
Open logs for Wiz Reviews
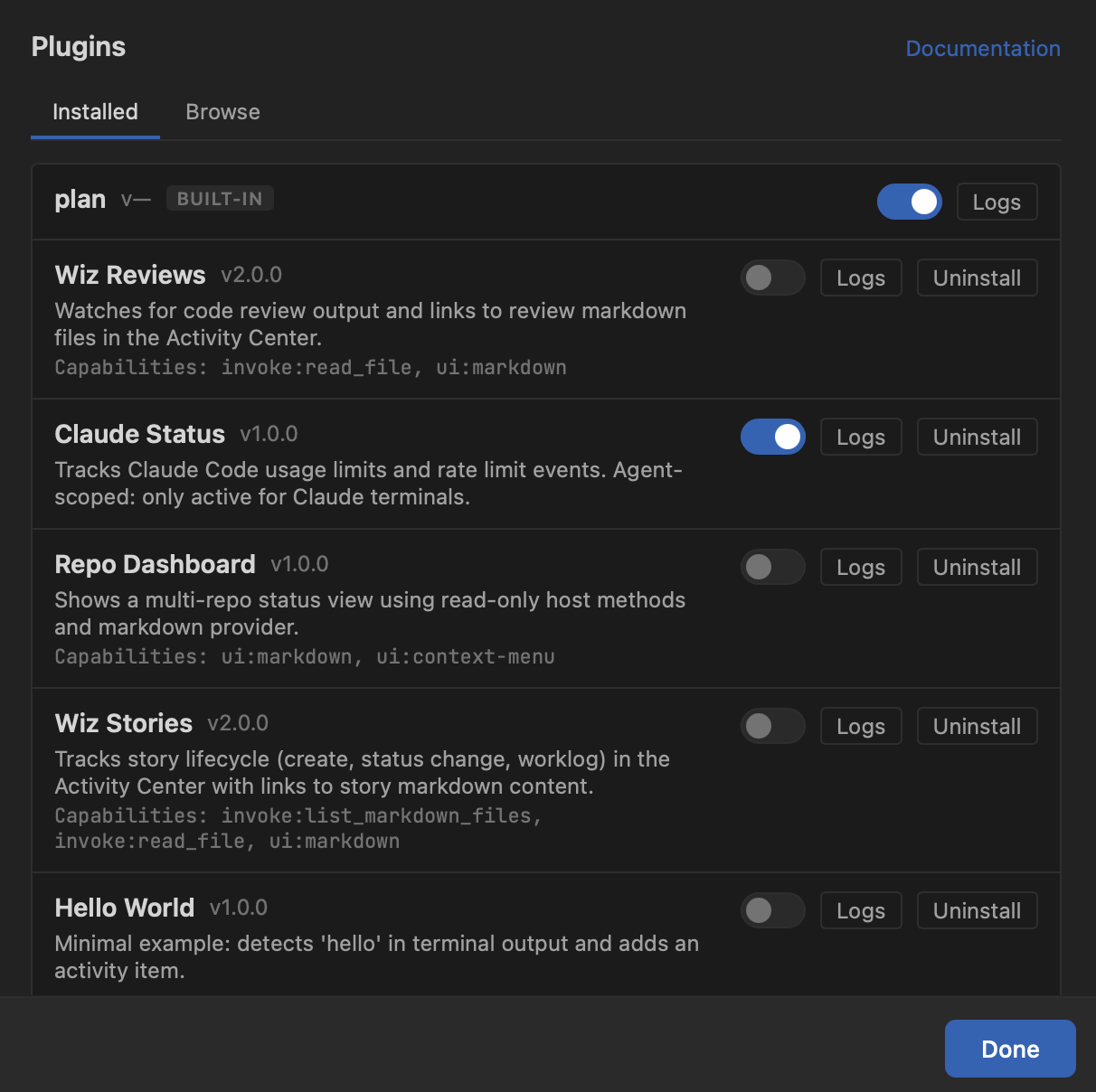pos(860,278)
